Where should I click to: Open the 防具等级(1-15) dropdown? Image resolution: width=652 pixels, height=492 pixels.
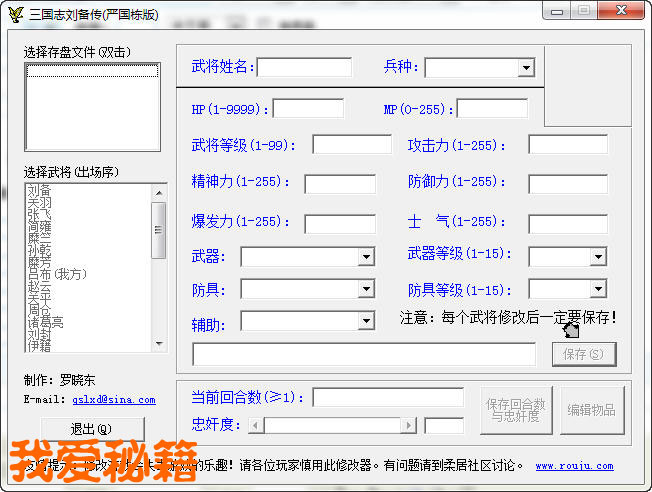pos(597,290)
